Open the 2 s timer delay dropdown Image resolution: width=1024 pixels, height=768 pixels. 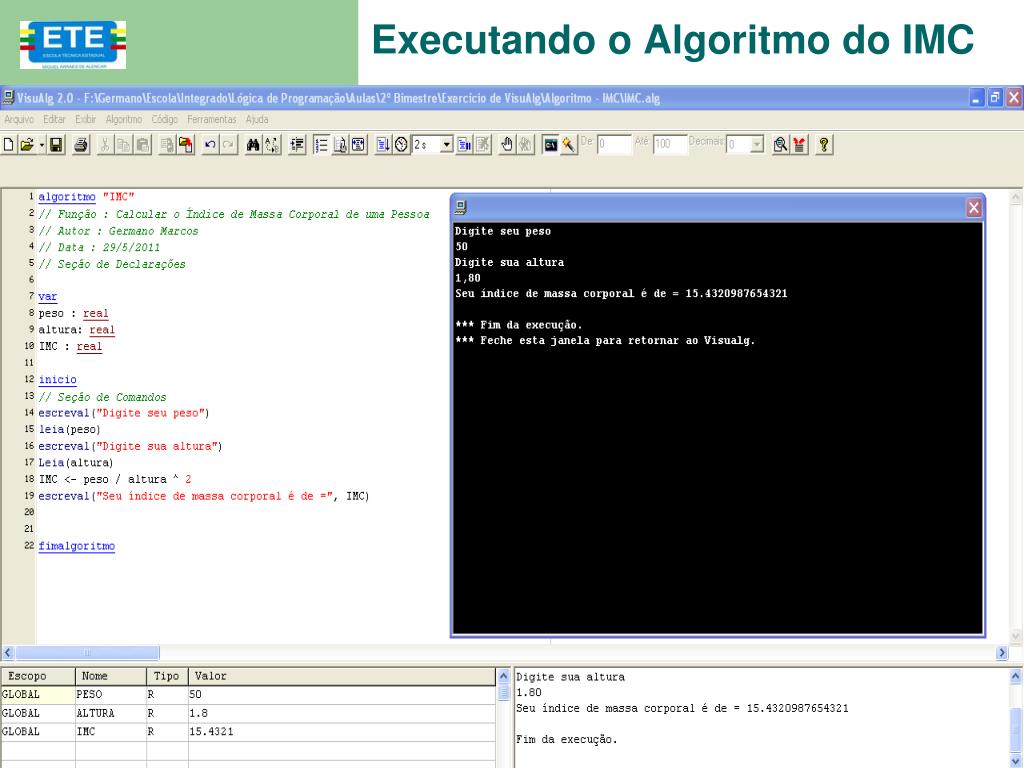(x=447, y=144)
